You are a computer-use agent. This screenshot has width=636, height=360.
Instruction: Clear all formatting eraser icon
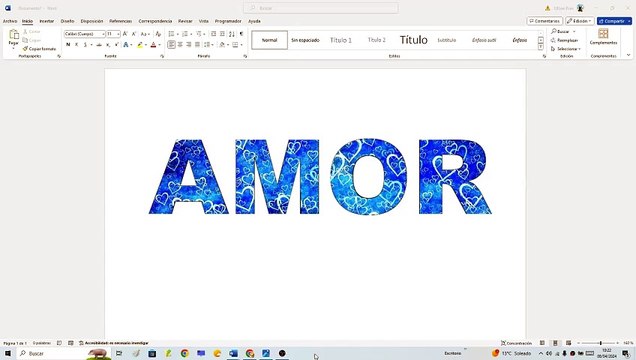pos(158,34)
